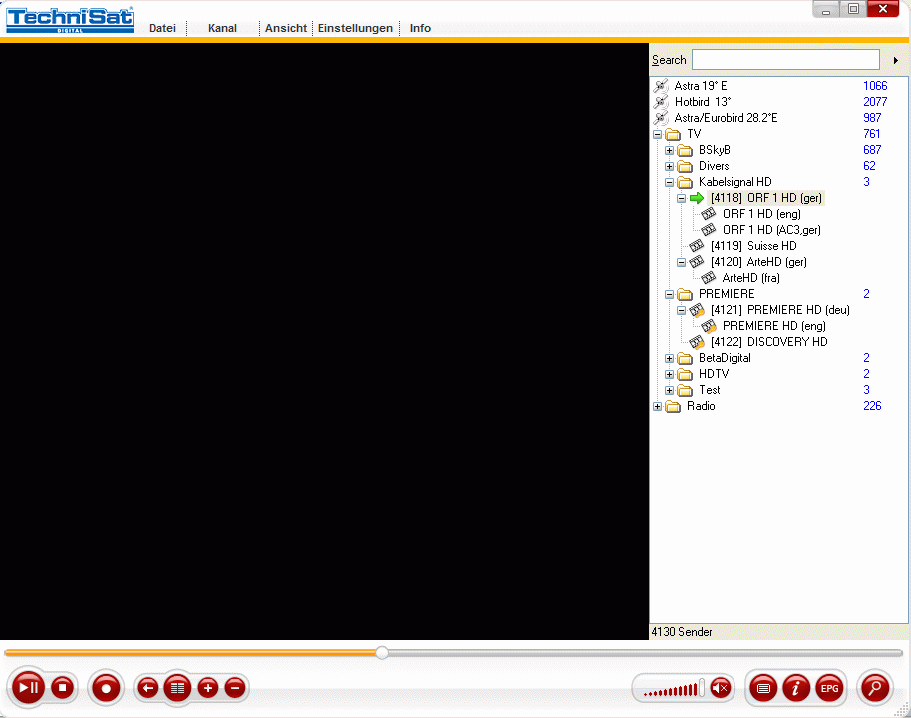This screenshot has width=911, height=718.
Task: Open teletext with the lines icon button
Action: pos(763,688)
